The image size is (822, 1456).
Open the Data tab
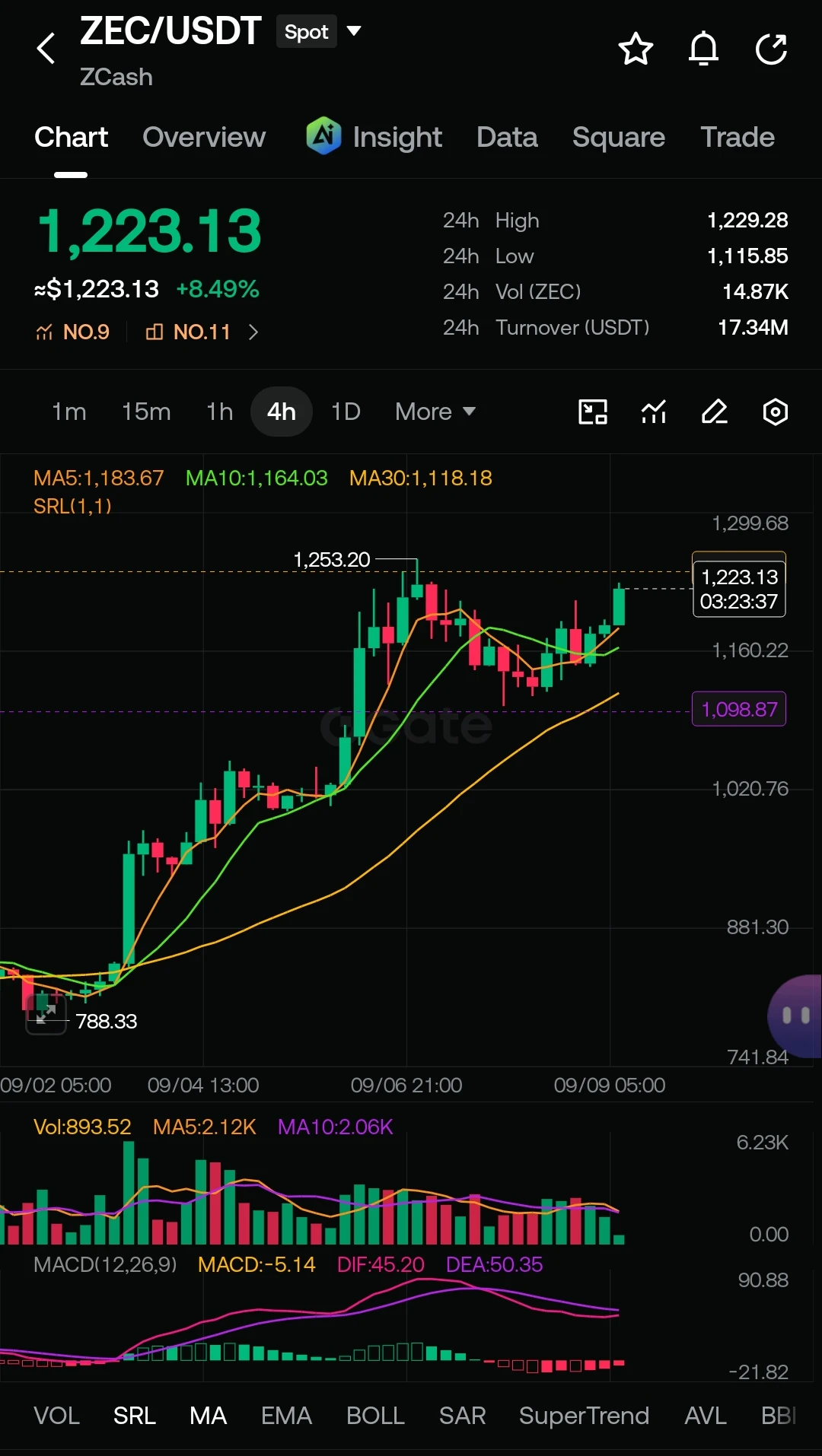coord(507,137)
